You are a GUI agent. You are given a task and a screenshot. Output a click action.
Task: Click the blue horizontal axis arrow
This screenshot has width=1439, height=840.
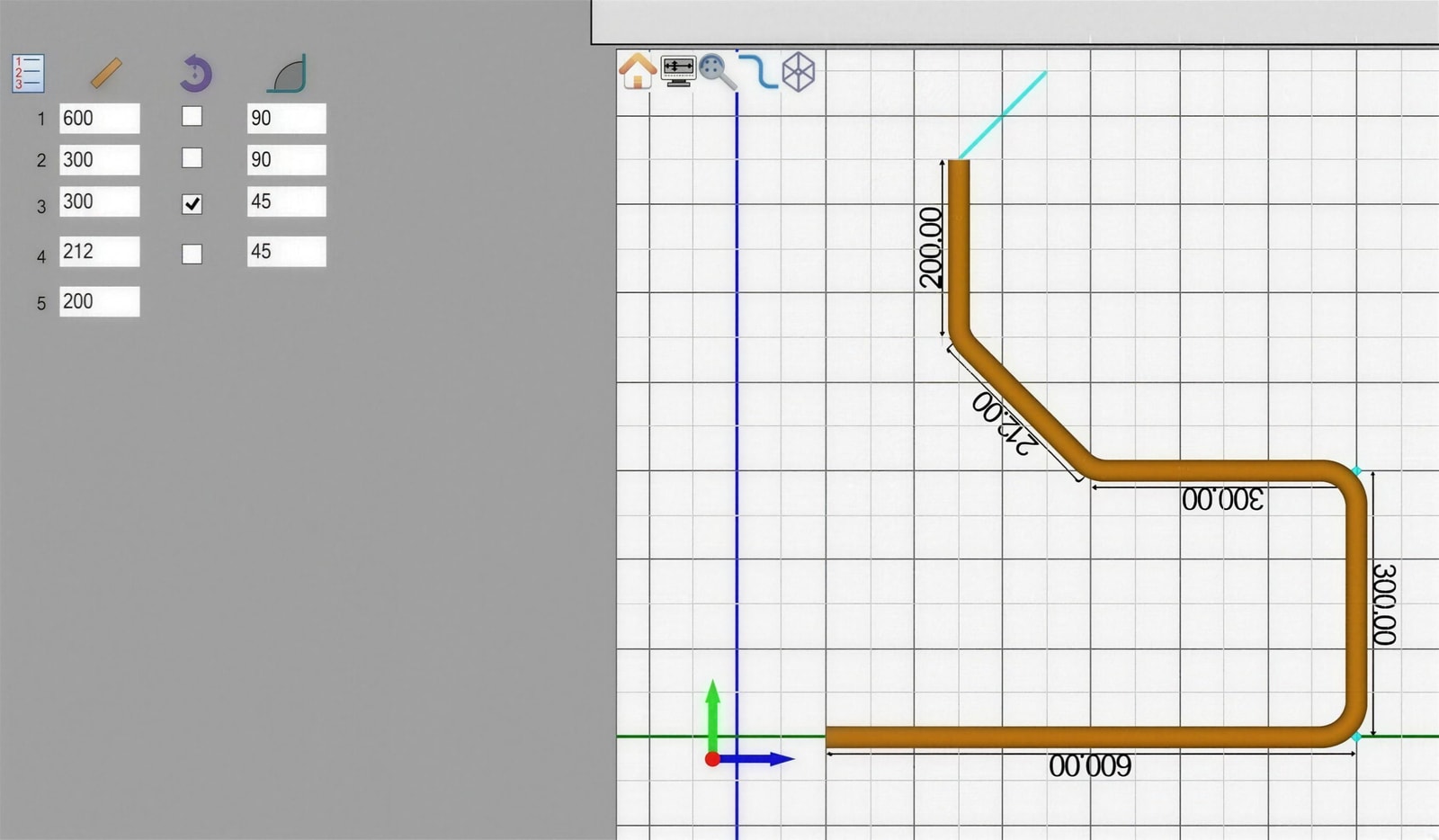pyautogui.click(x=756, y=759)
